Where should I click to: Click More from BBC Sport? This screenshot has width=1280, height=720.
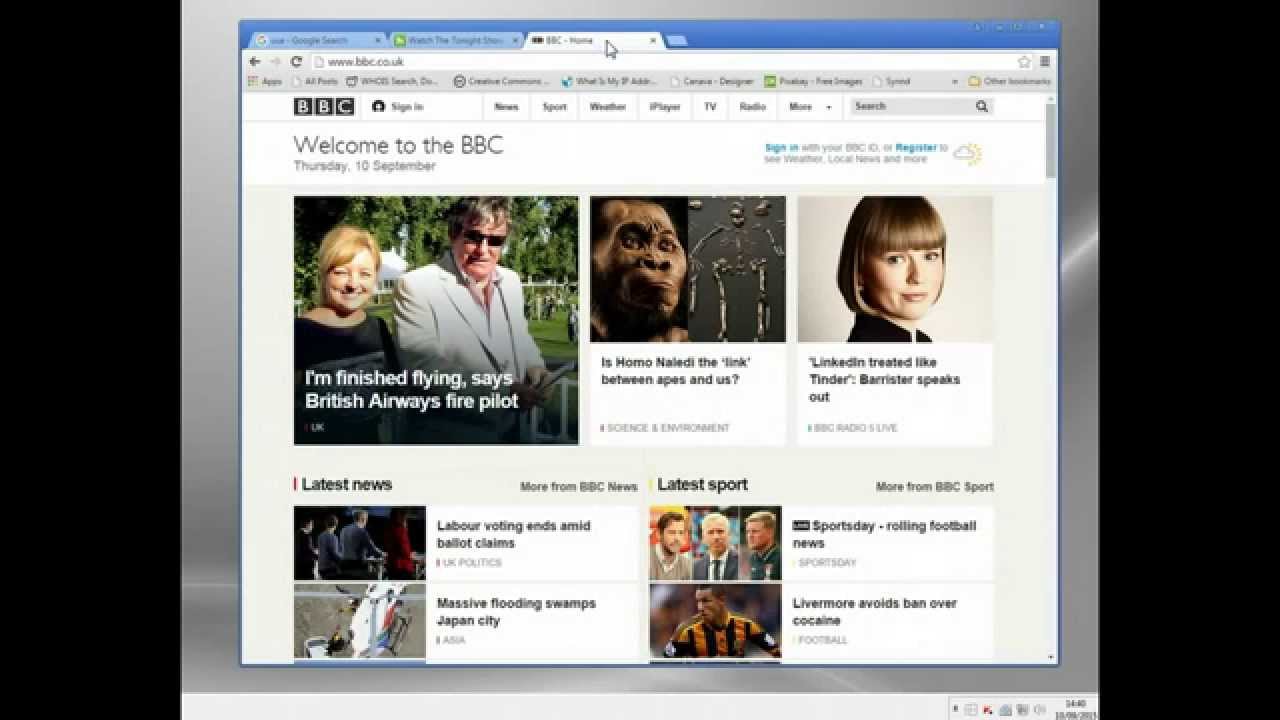point(935,487)
